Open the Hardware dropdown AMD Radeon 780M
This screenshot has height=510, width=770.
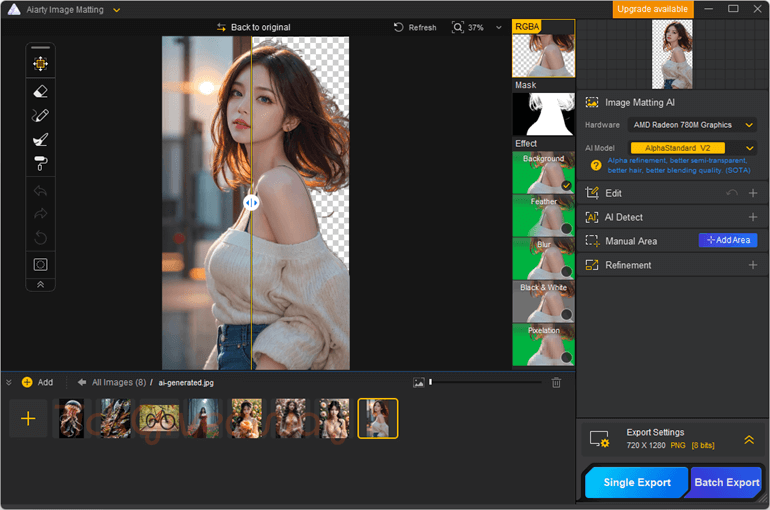click(x=693, y=125)
